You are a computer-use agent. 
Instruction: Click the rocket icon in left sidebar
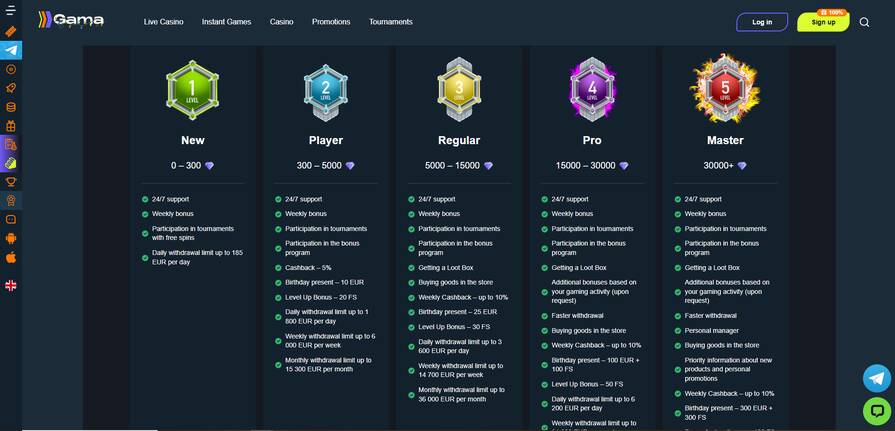pyautogui.click(x=11, y=88)
